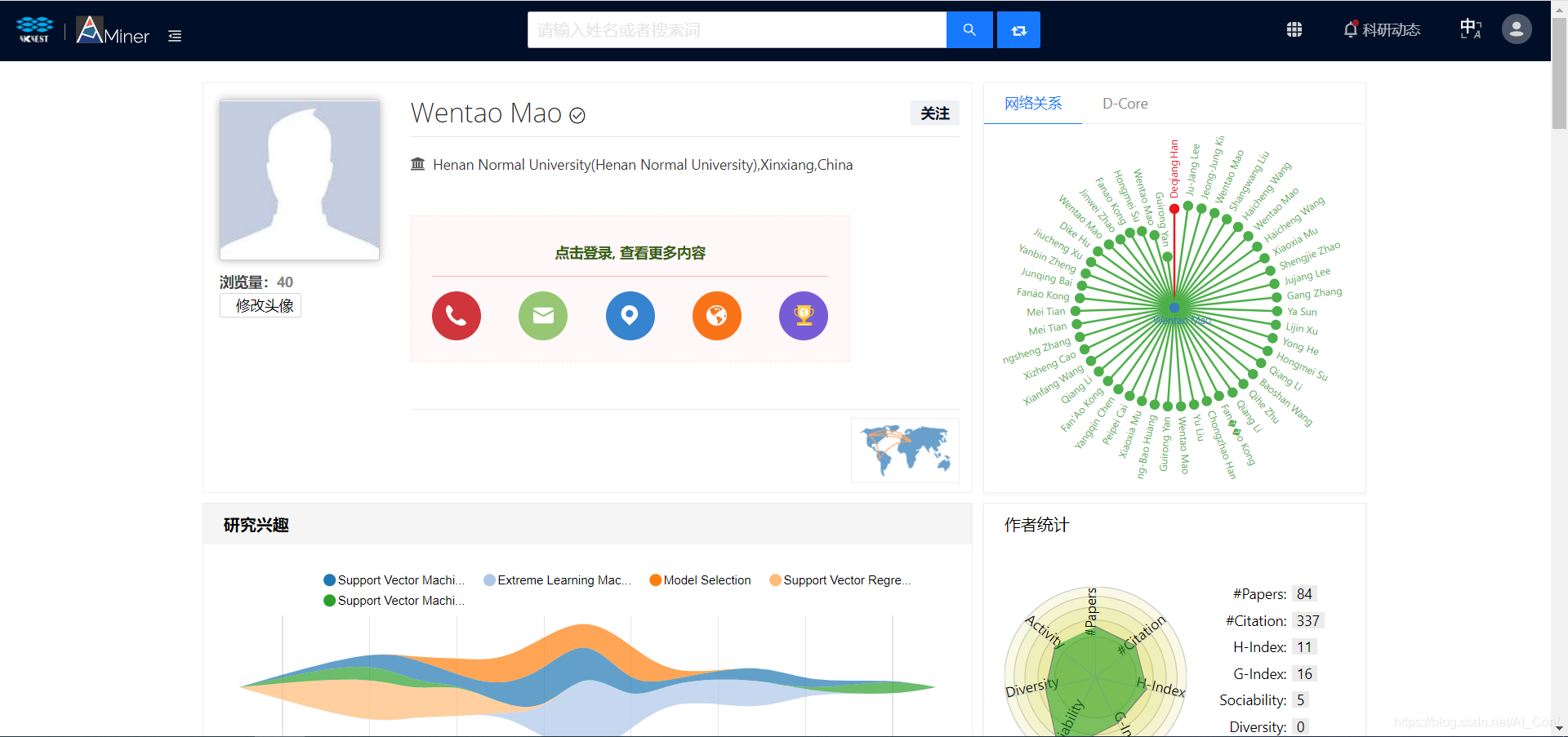Click the G-Index value 16
The image size is (1568, 737).
(x=1304, y=674)
